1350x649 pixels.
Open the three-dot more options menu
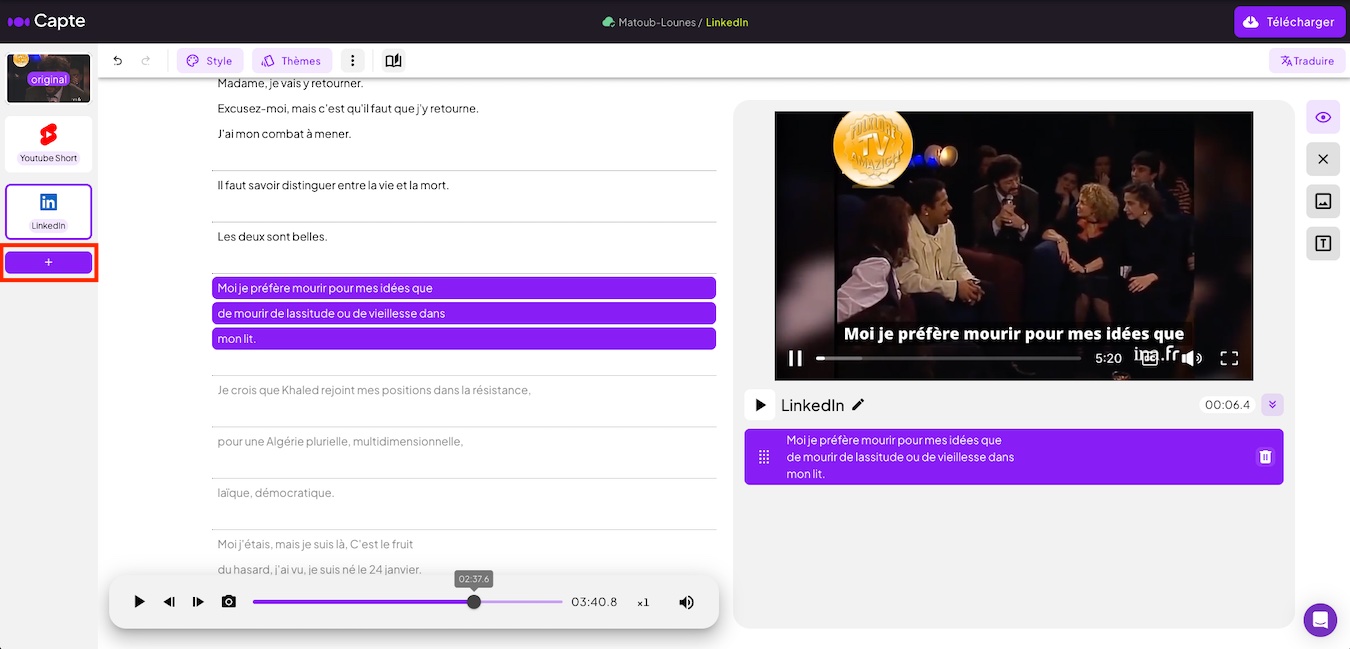point(352,61)
